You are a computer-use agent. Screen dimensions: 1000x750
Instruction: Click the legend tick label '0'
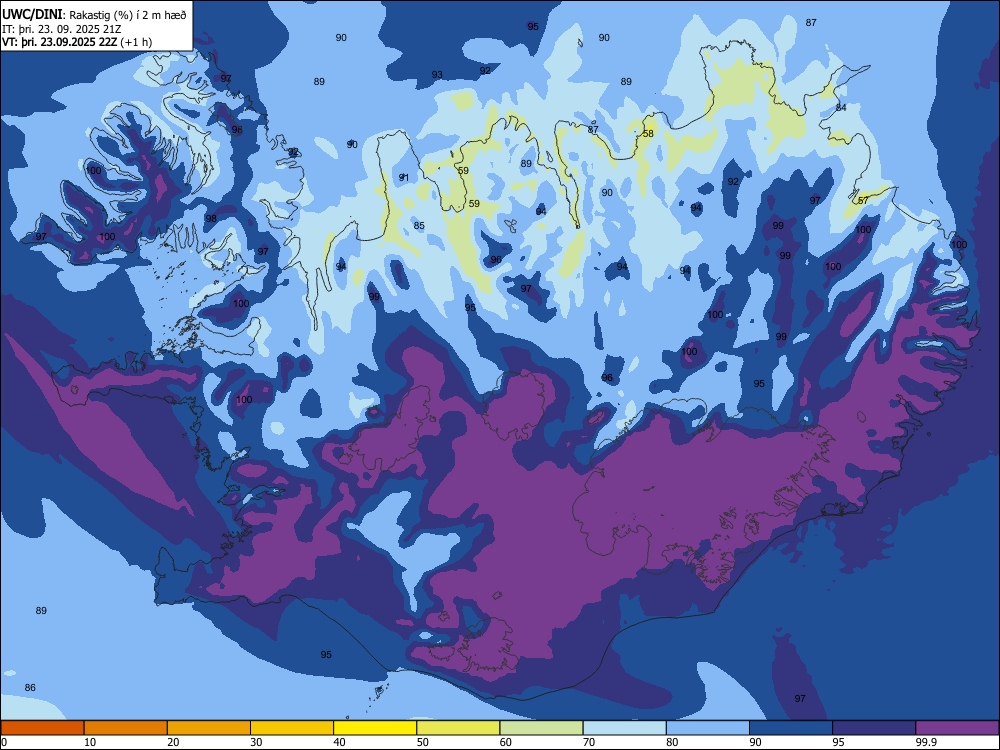pyautogui.click(x=4, y=742)
